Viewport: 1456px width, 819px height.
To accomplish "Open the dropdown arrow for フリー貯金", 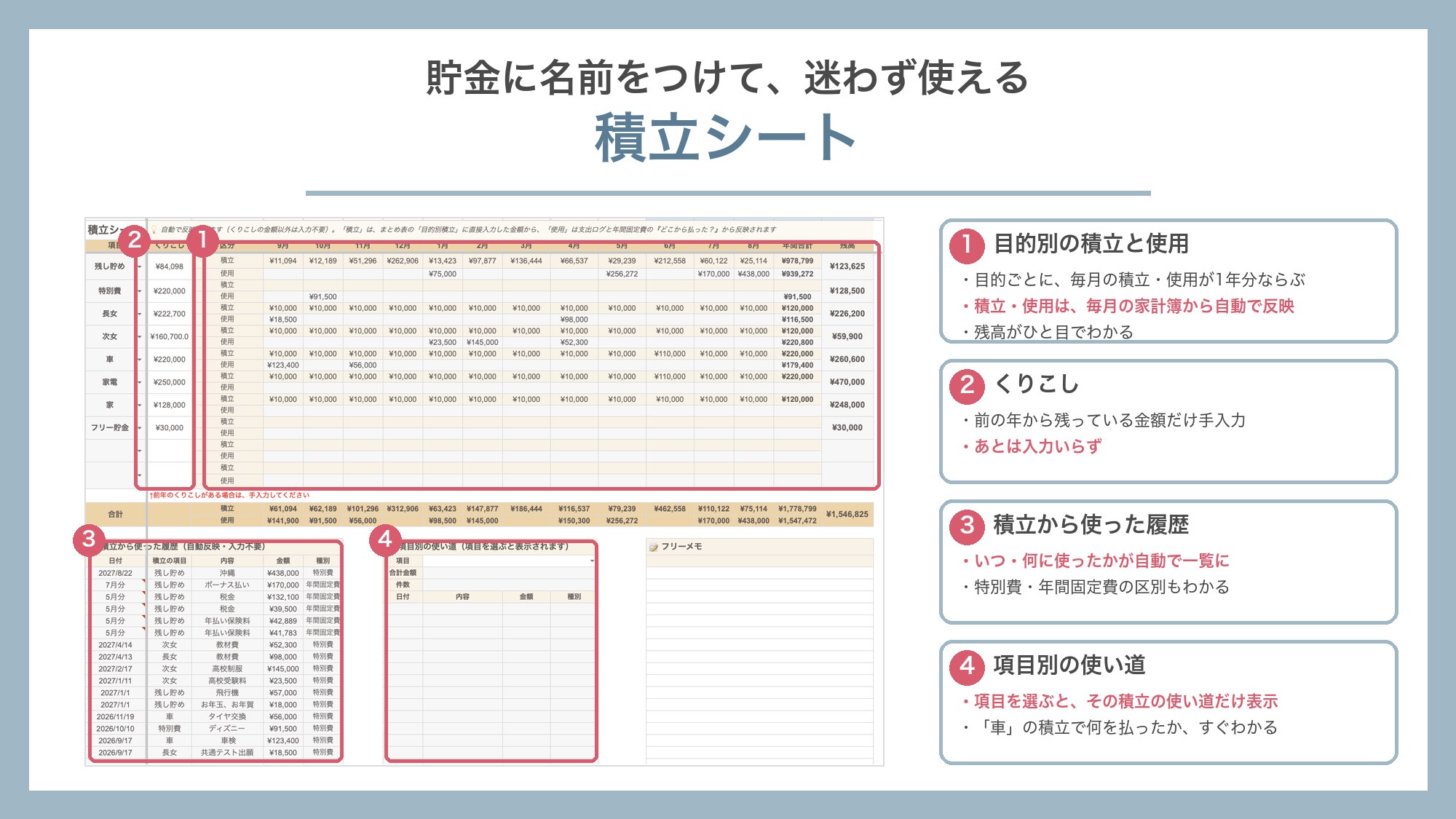I will tap(139, 428).
